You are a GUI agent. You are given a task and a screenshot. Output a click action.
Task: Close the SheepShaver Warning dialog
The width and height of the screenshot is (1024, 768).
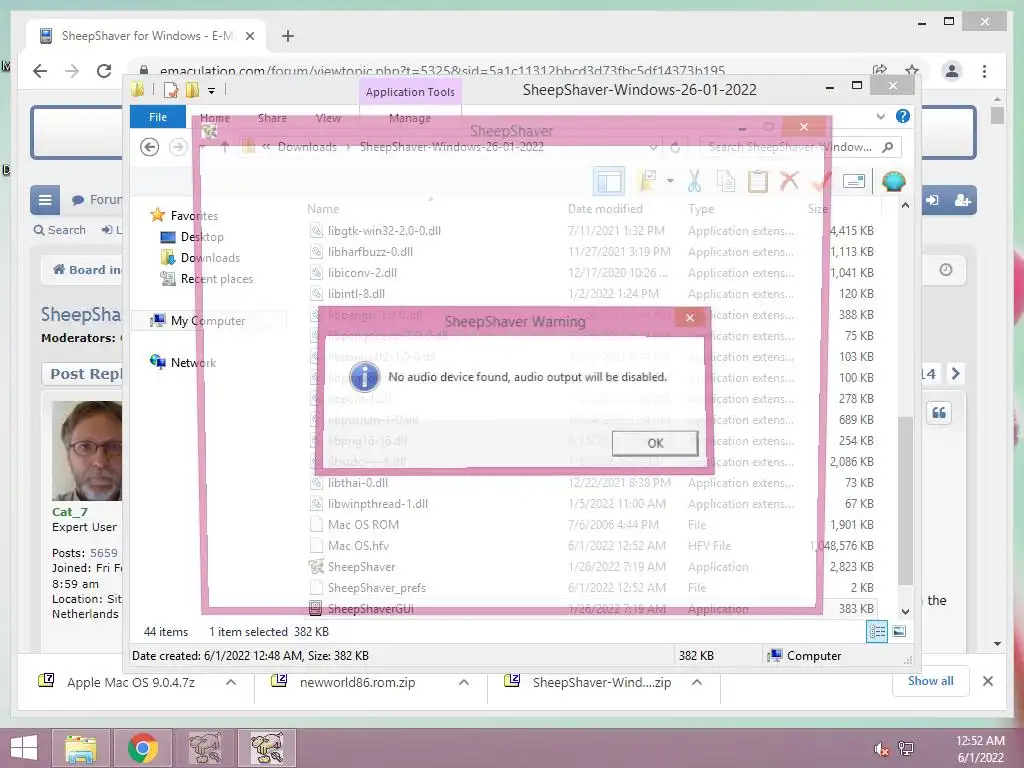[x=690, y=317]
